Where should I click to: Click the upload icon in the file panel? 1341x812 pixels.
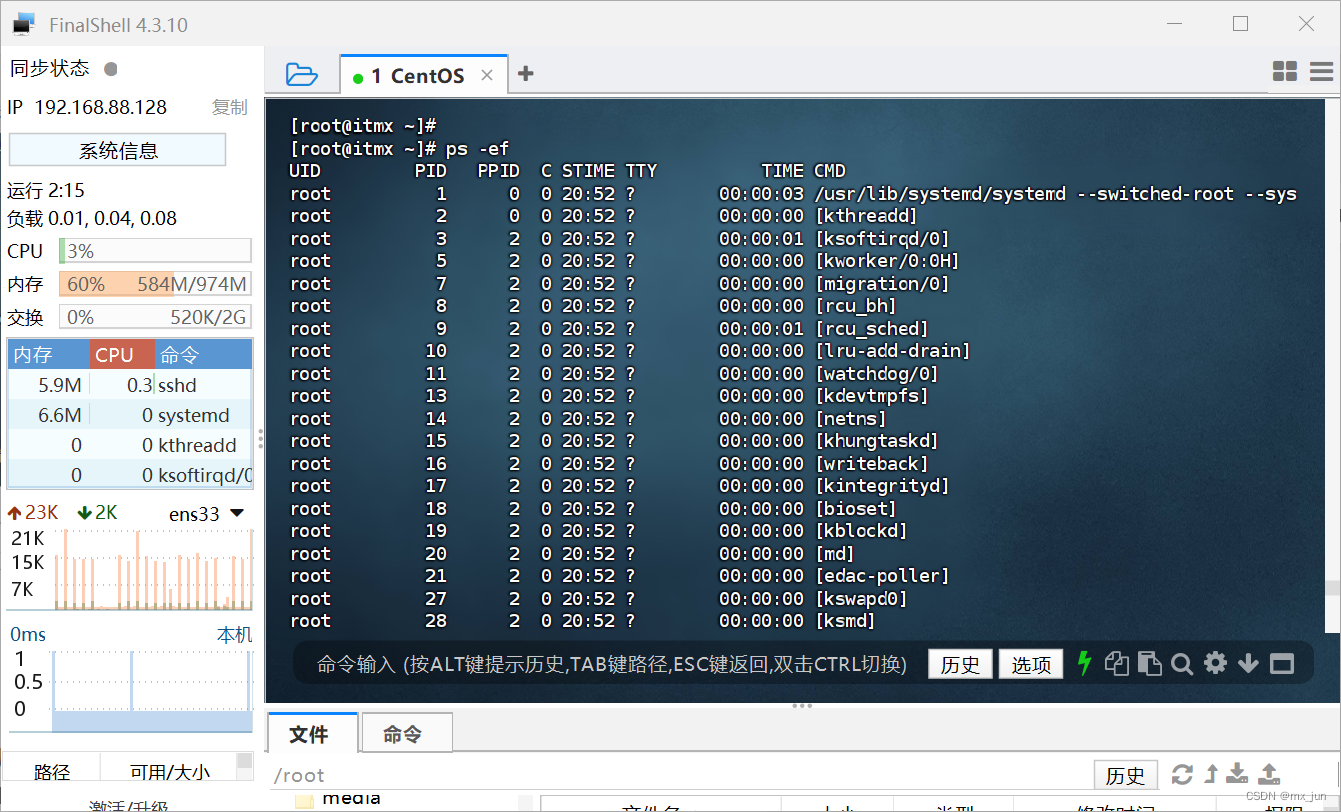tap(1268, 773)
